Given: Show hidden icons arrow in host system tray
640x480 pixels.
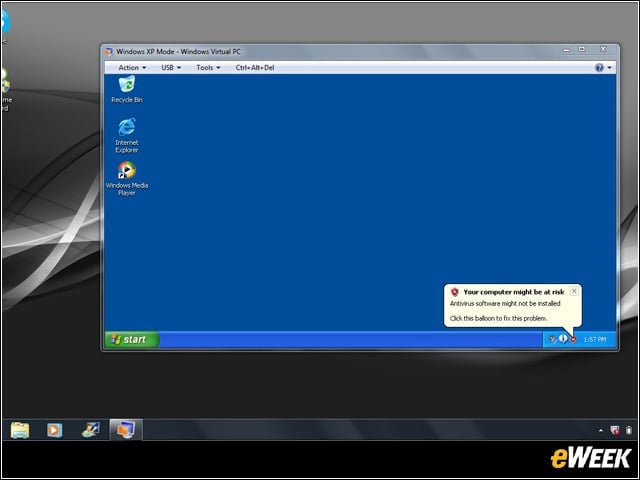Looking at the screenshot, I should point(600,430).
